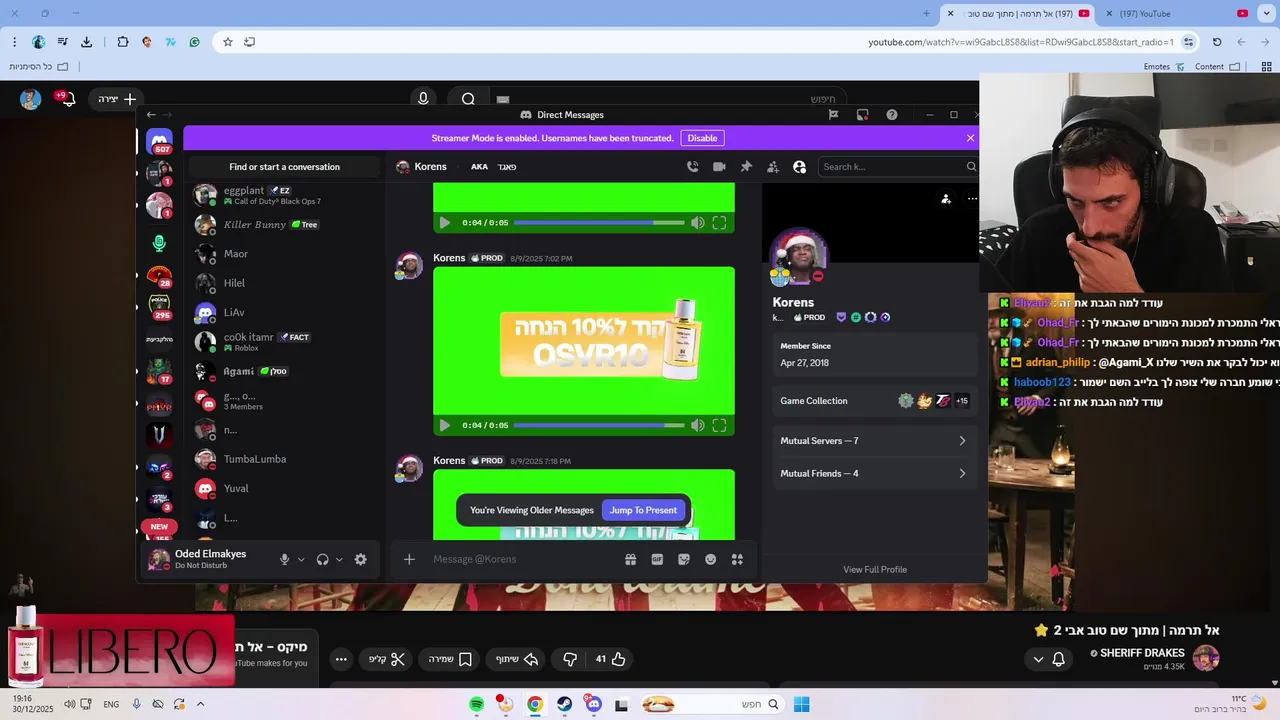Toggle Discord microphone mute
The image size is (1280, 720).
tap(285, 560)
